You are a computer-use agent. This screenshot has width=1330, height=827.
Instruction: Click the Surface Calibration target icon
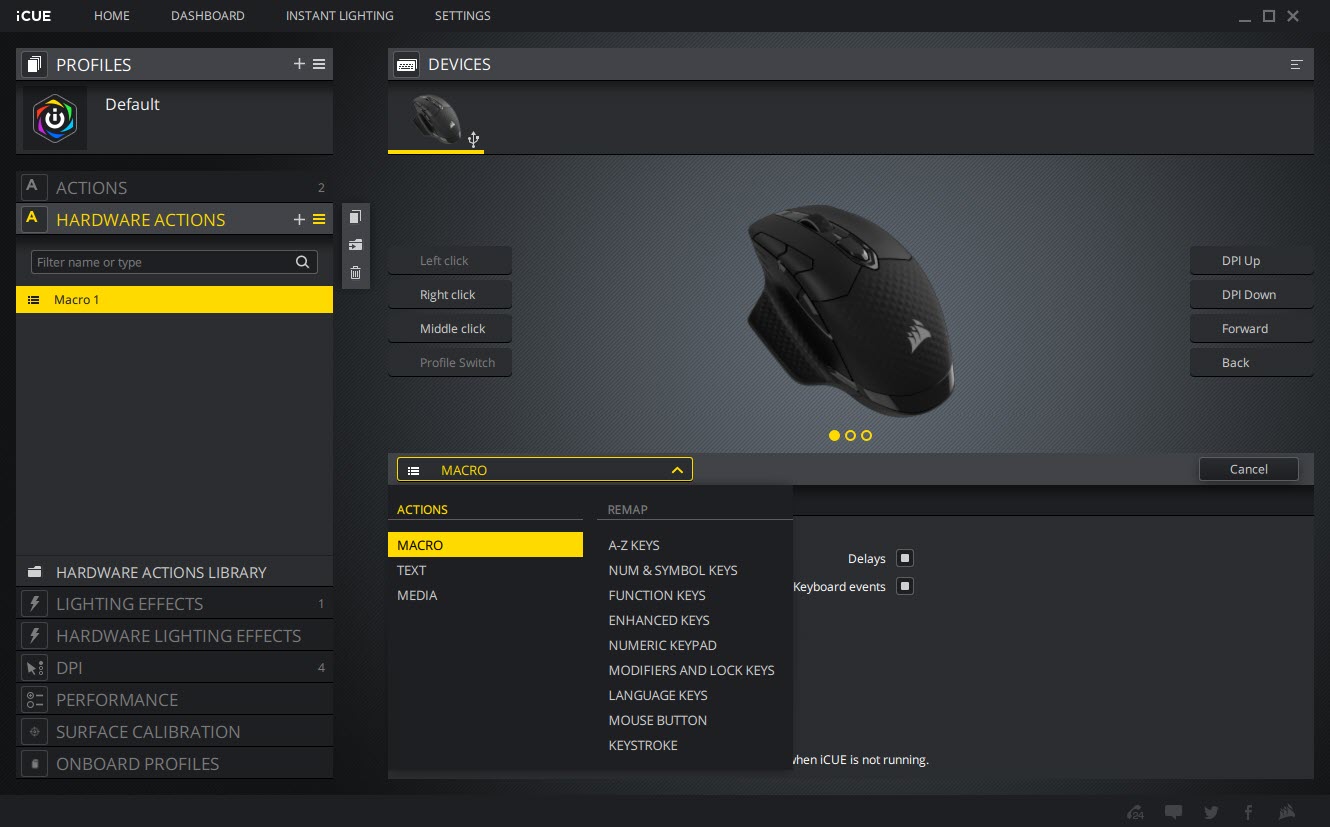pyautogui.click(x=35, y=732)
